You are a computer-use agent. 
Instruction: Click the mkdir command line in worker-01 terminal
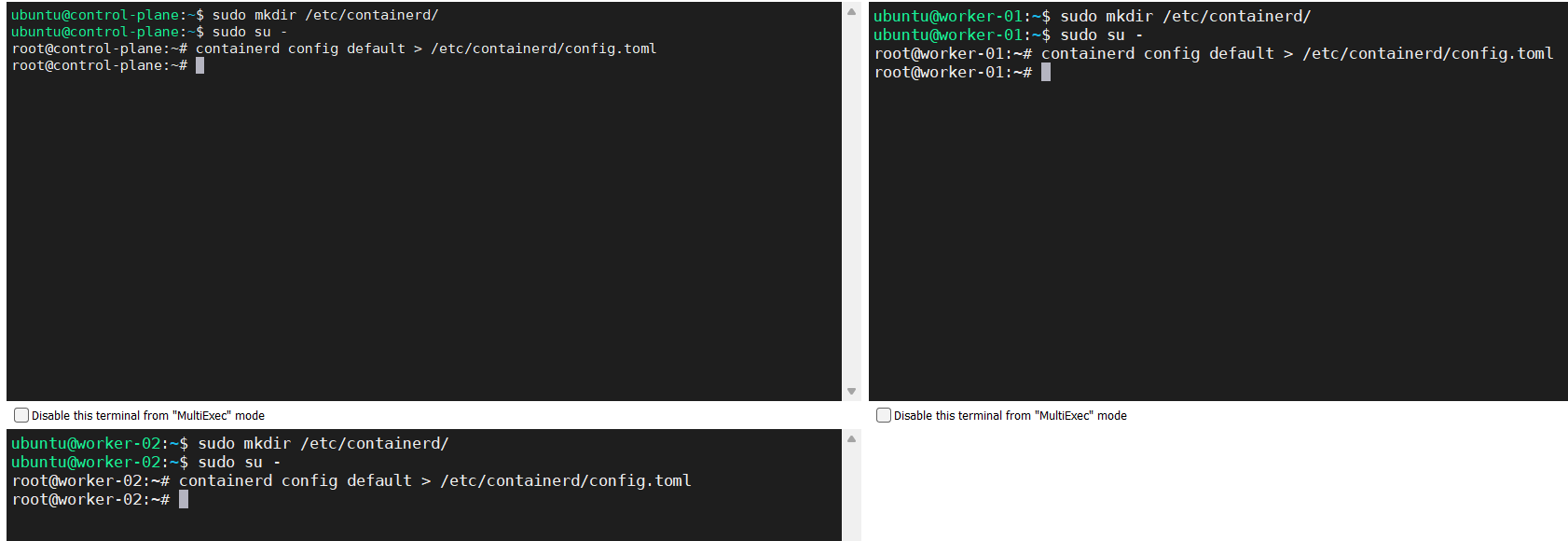1185,17
